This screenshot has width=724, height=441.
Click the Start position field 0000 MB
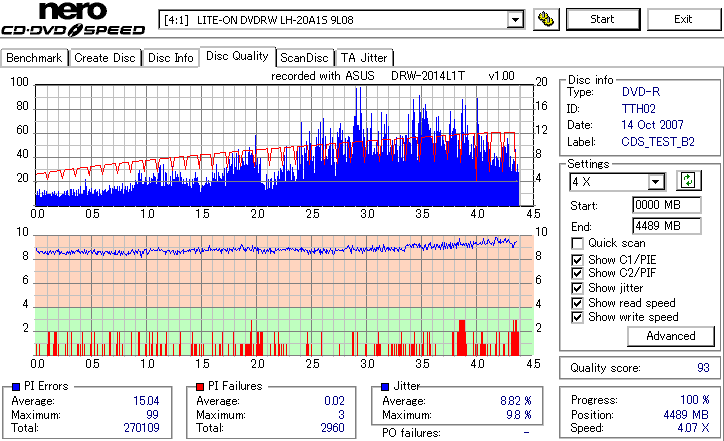click(666, 205)
